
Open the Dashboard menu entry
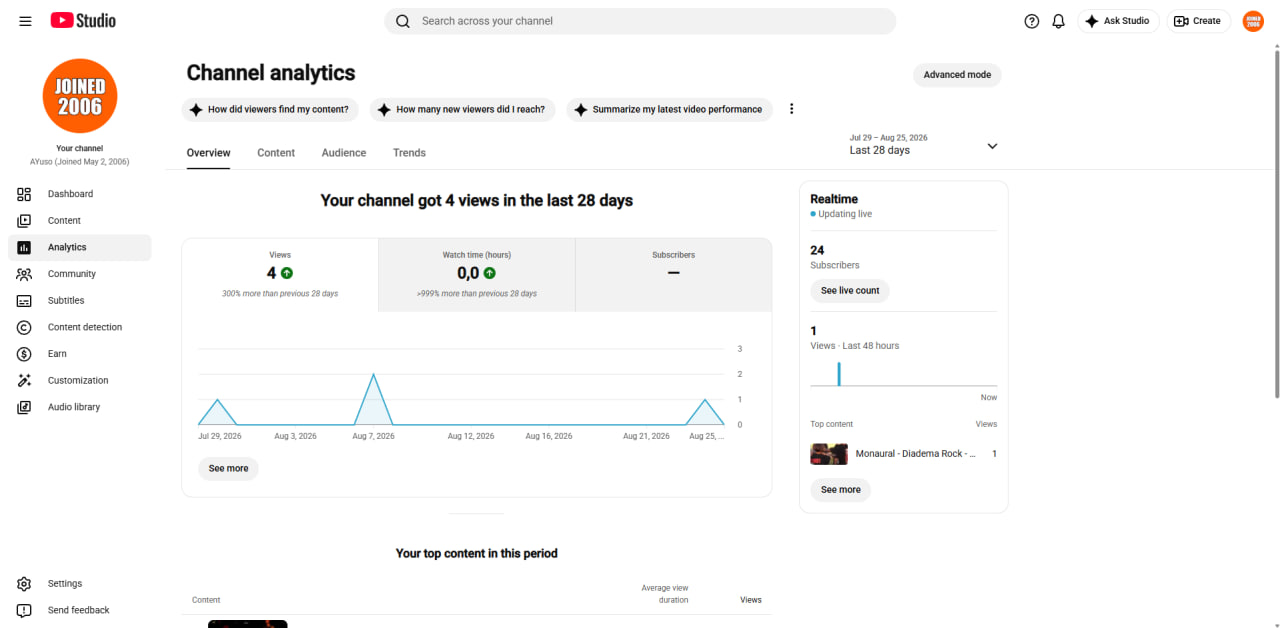pyautogui.click(x=80, y=194)
